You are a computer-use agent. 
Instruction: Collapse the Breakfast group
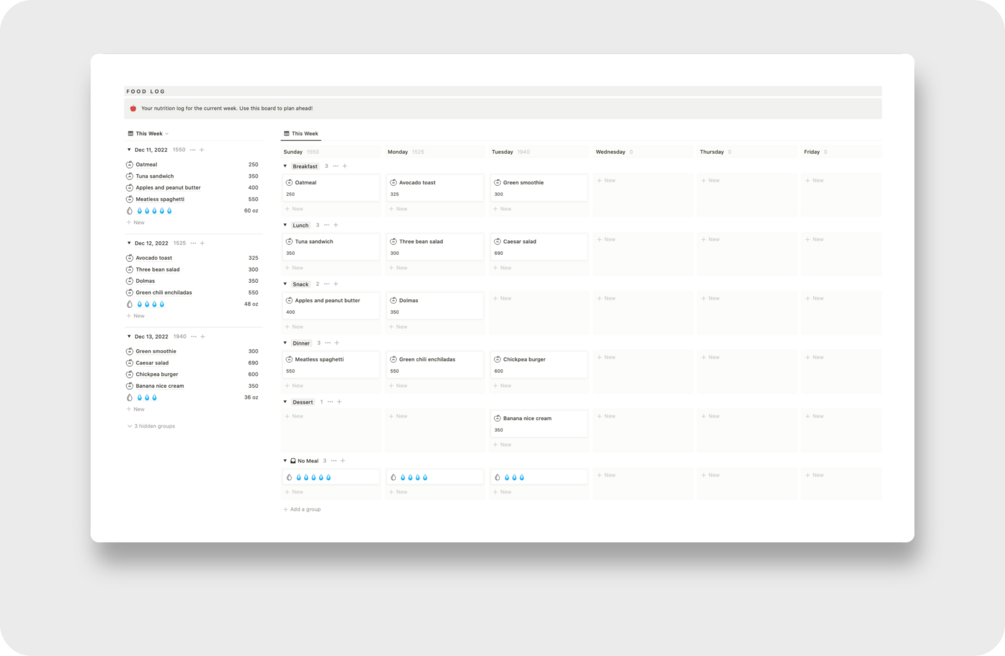click(x=285, y=166)
